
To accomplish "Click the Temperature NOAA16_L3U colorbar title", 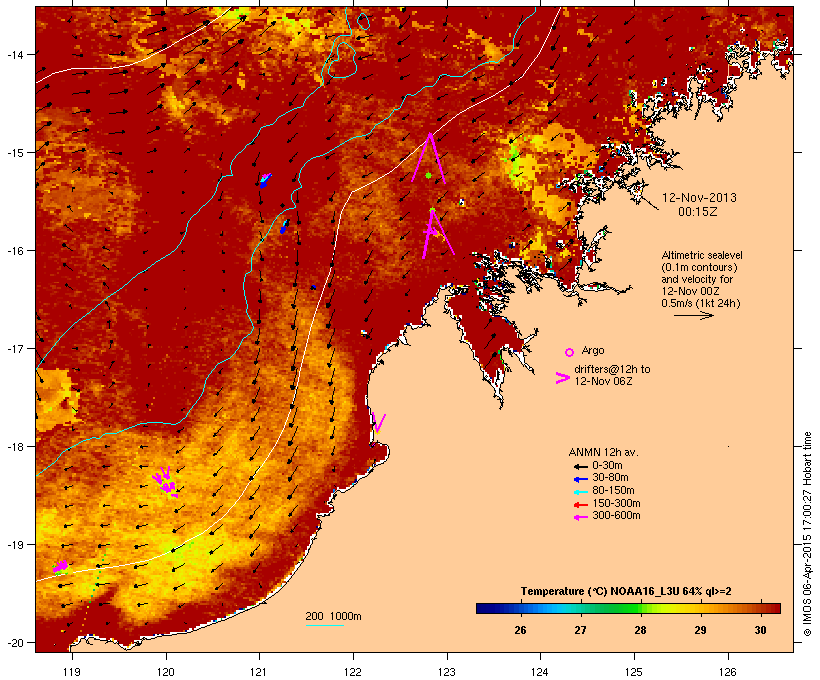I will click(x=626, y=591).
